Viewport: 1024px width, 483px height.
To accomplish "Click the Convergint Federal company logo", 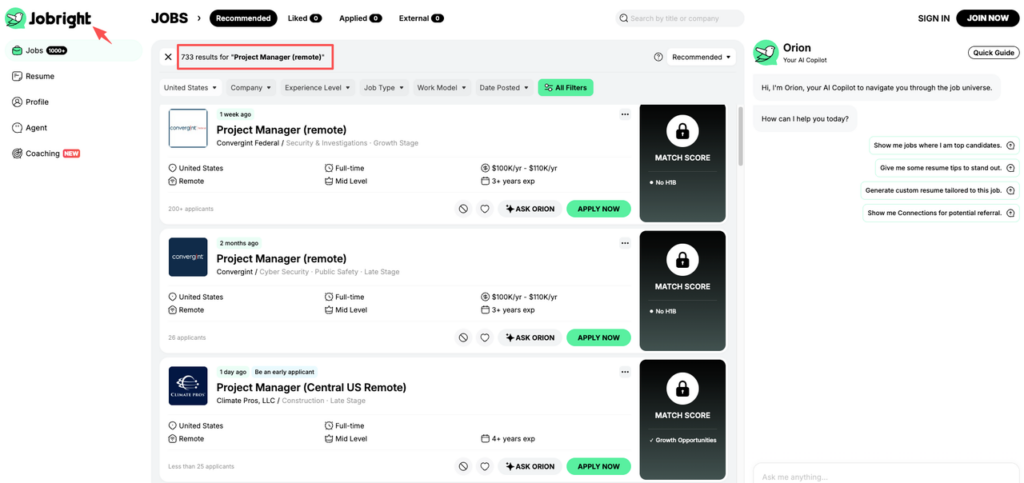I will [x=188, y=128].
